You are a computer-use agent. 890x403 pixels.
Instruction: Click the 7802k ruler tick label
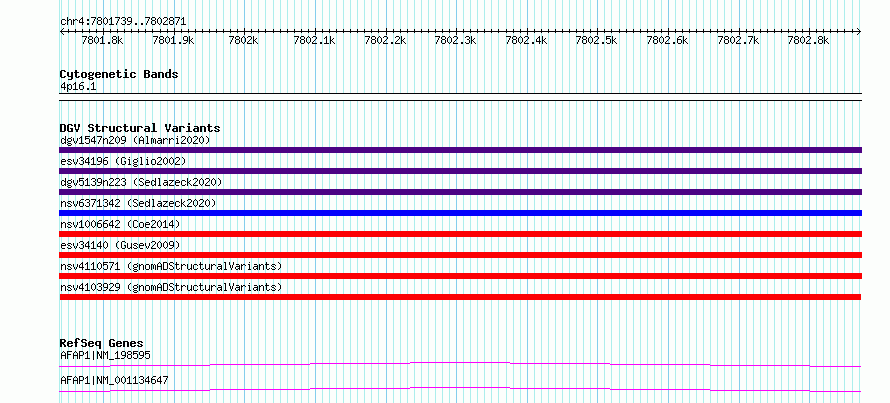[244, 41]
